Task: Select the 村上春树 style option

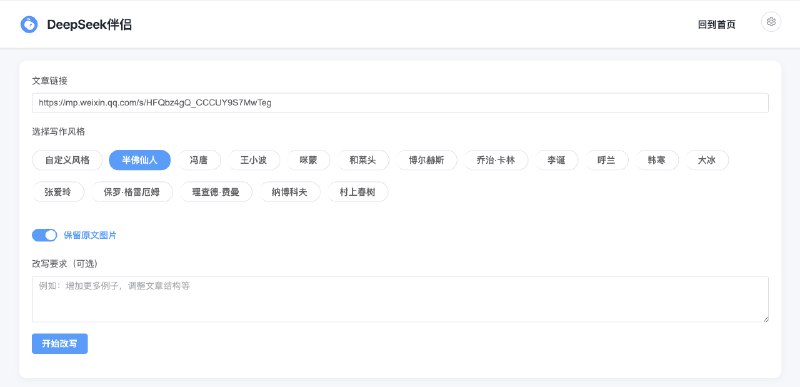Action: tap(358, 192)
